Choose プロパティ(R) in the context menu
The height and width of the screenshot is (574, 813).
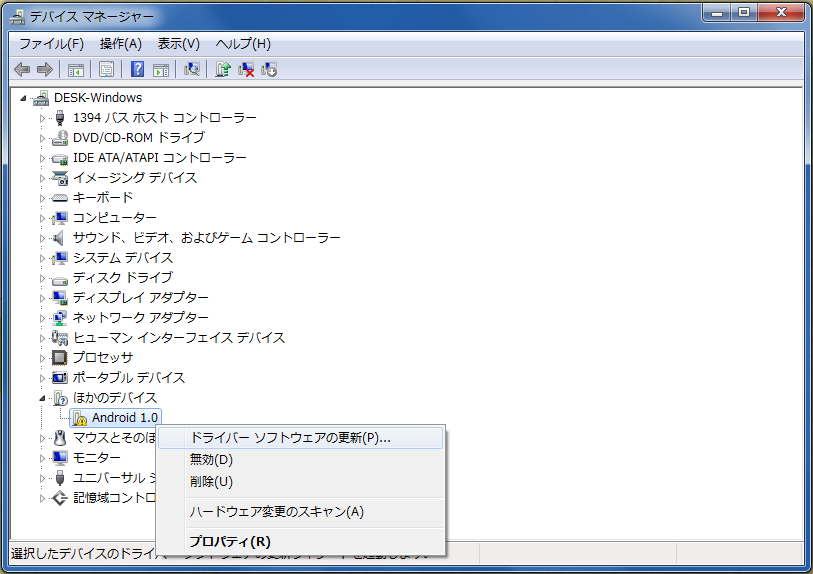[300, 541]
